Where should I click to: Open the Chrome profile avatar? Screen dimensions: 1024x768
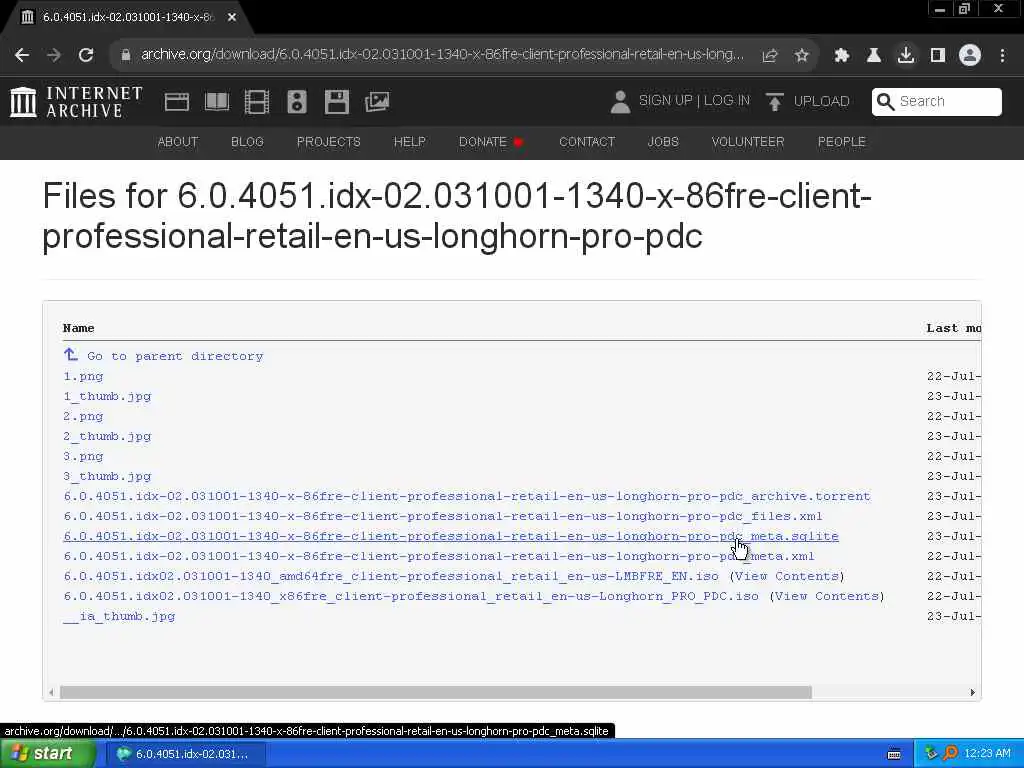coord(970,55)
